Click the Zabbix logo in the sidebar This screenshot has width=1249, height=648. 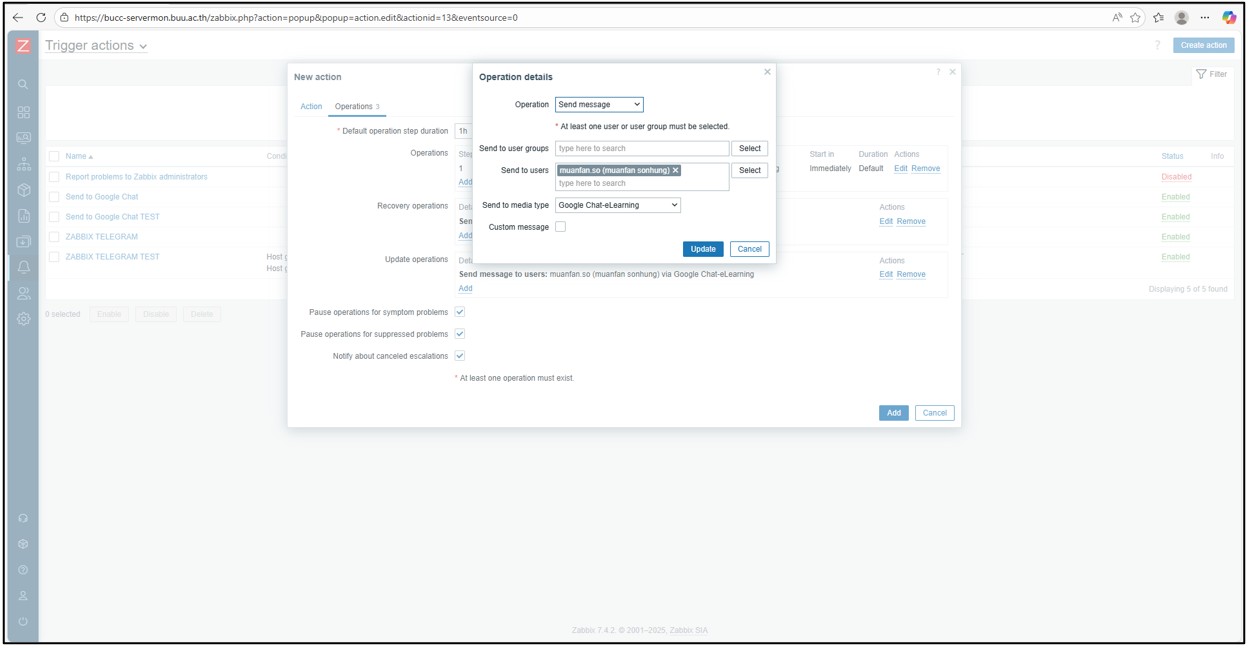click(x=23, y=46)
